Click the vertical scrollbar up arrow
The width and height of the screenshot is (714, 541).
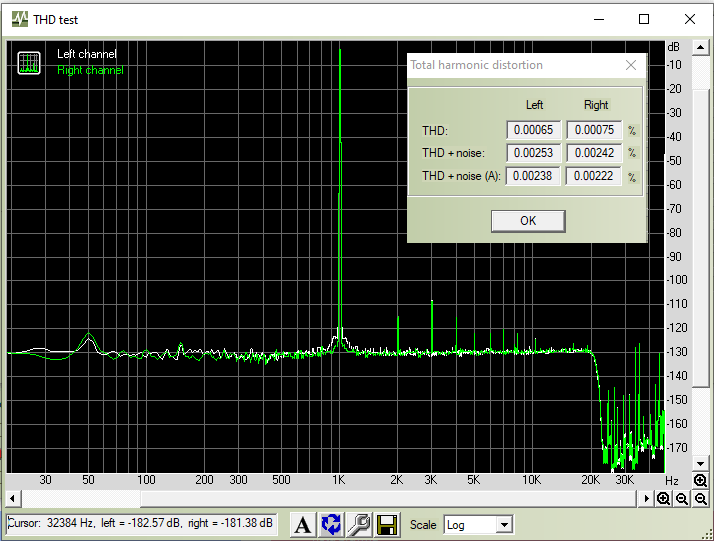[700, 47]
